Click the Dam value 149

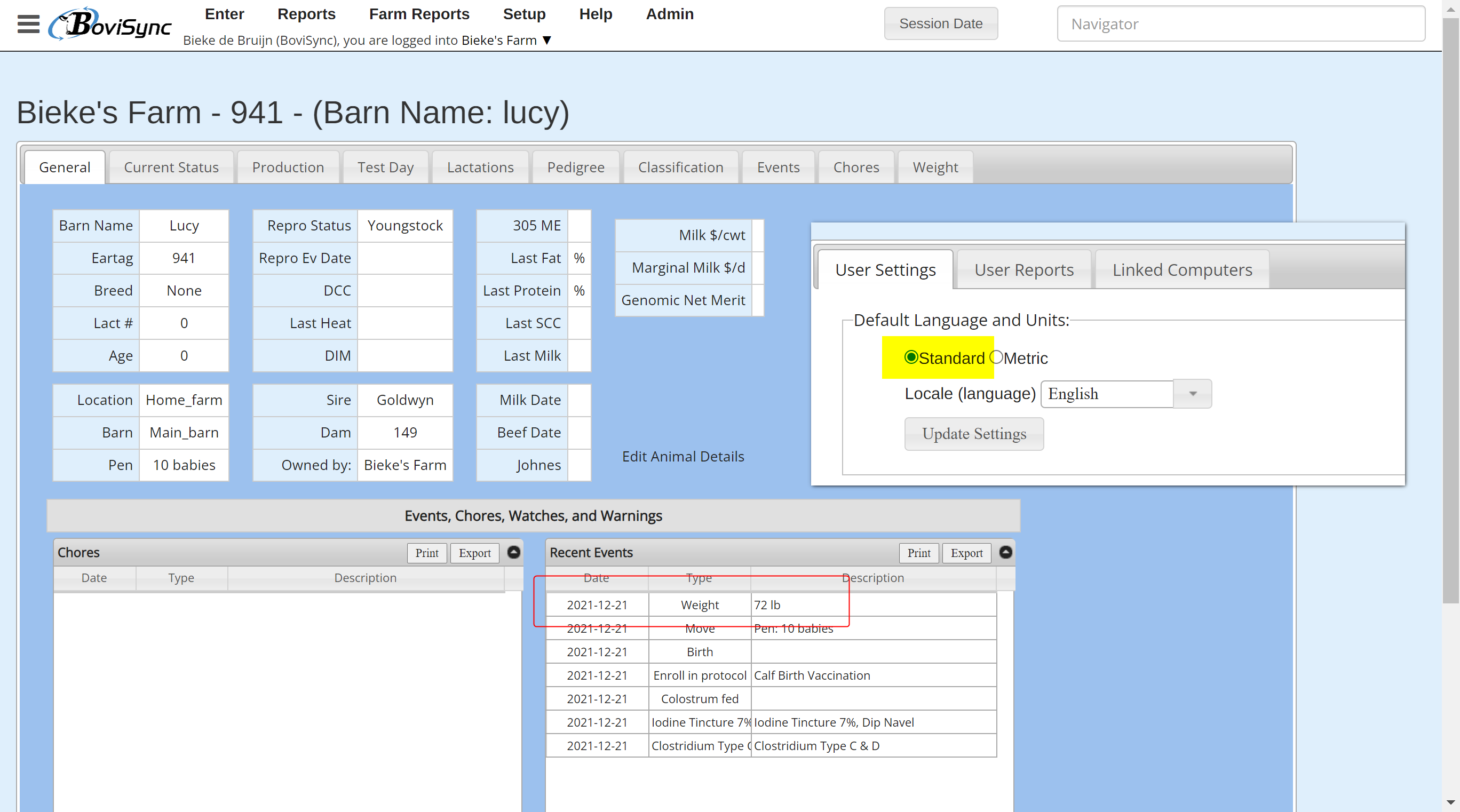(404, 432)
